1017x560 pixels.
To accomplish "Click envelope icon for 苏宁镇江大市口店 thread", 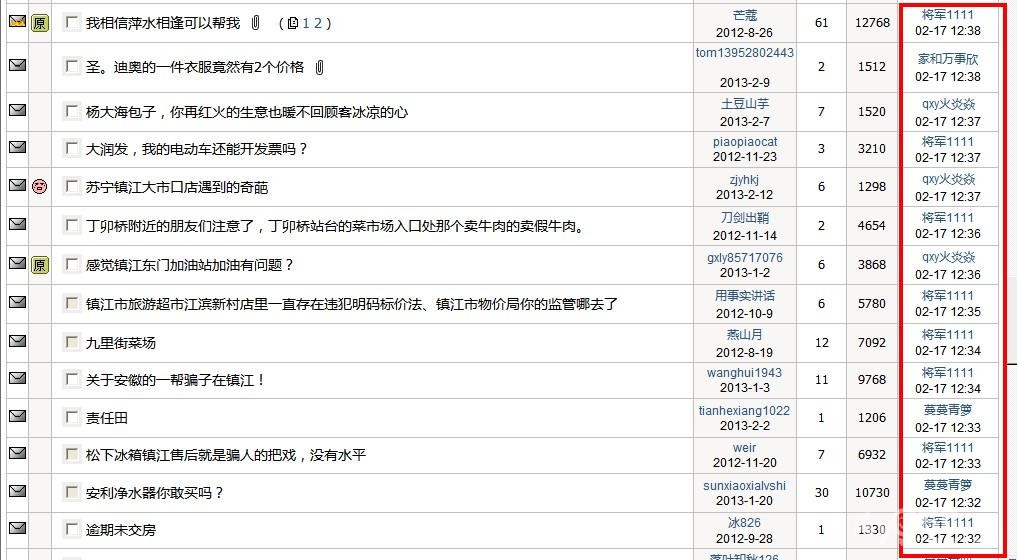I will click(18, 185).
